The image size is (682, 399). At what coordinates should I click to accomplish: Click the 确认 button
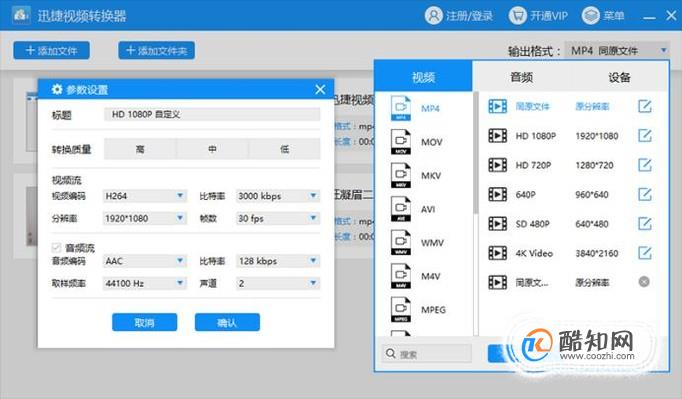pos(227,322)
